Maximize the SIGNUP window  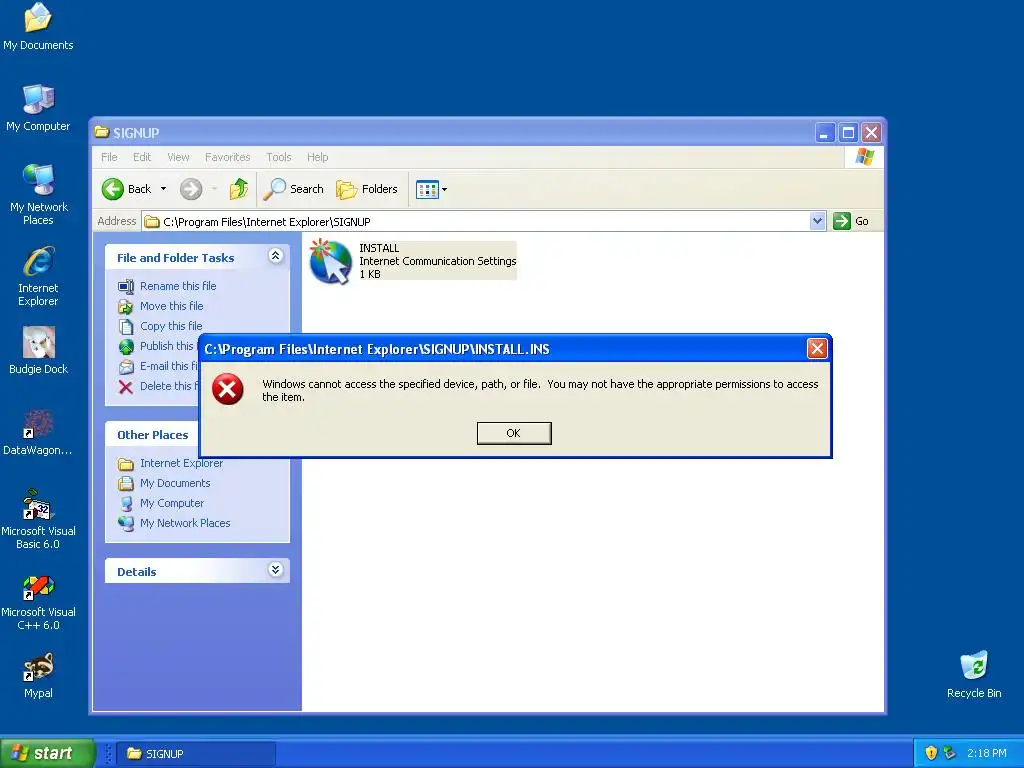[x=848, y=133]
